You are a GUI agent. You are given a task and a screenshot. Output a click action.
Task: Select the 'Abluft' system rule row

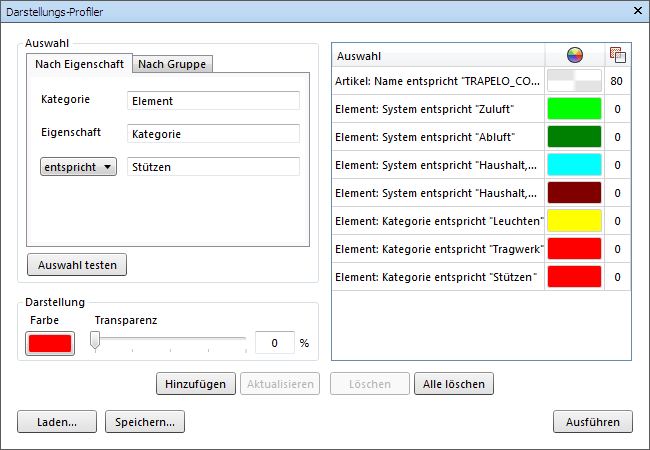[x=440, y=136]
